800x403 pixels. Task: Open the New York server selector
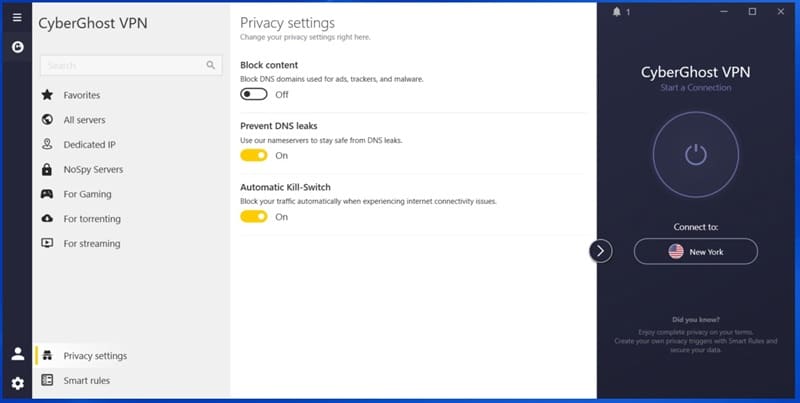[x=695, y=251]
